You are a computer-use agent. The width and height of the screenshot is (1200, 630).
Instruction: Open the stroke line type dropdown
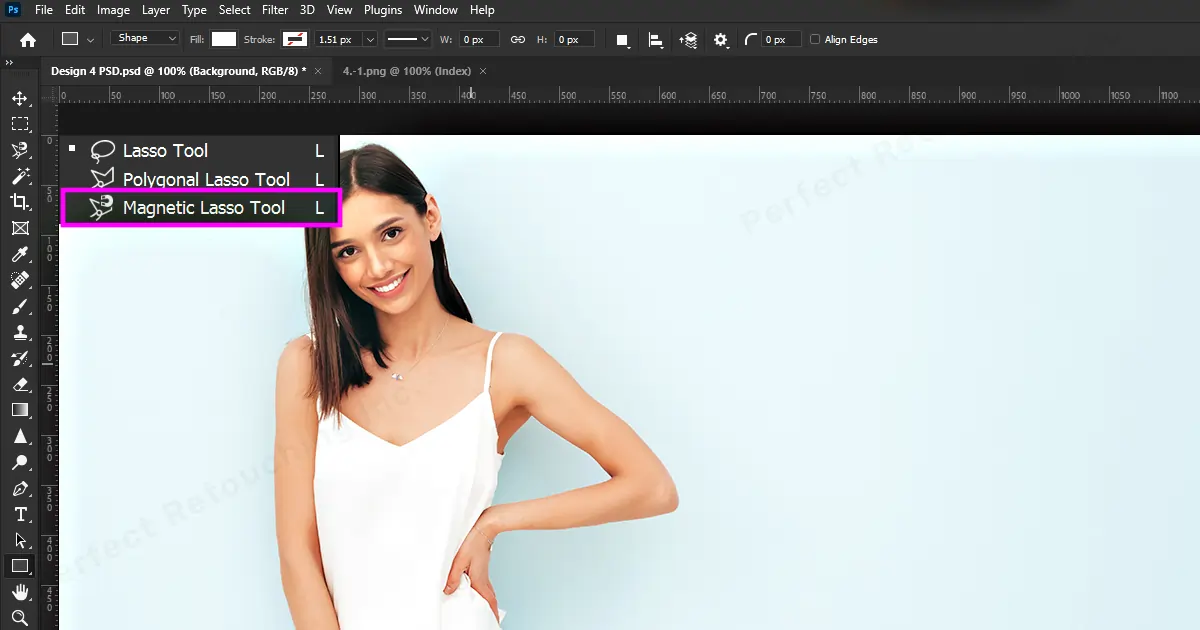tap(408, 40)
